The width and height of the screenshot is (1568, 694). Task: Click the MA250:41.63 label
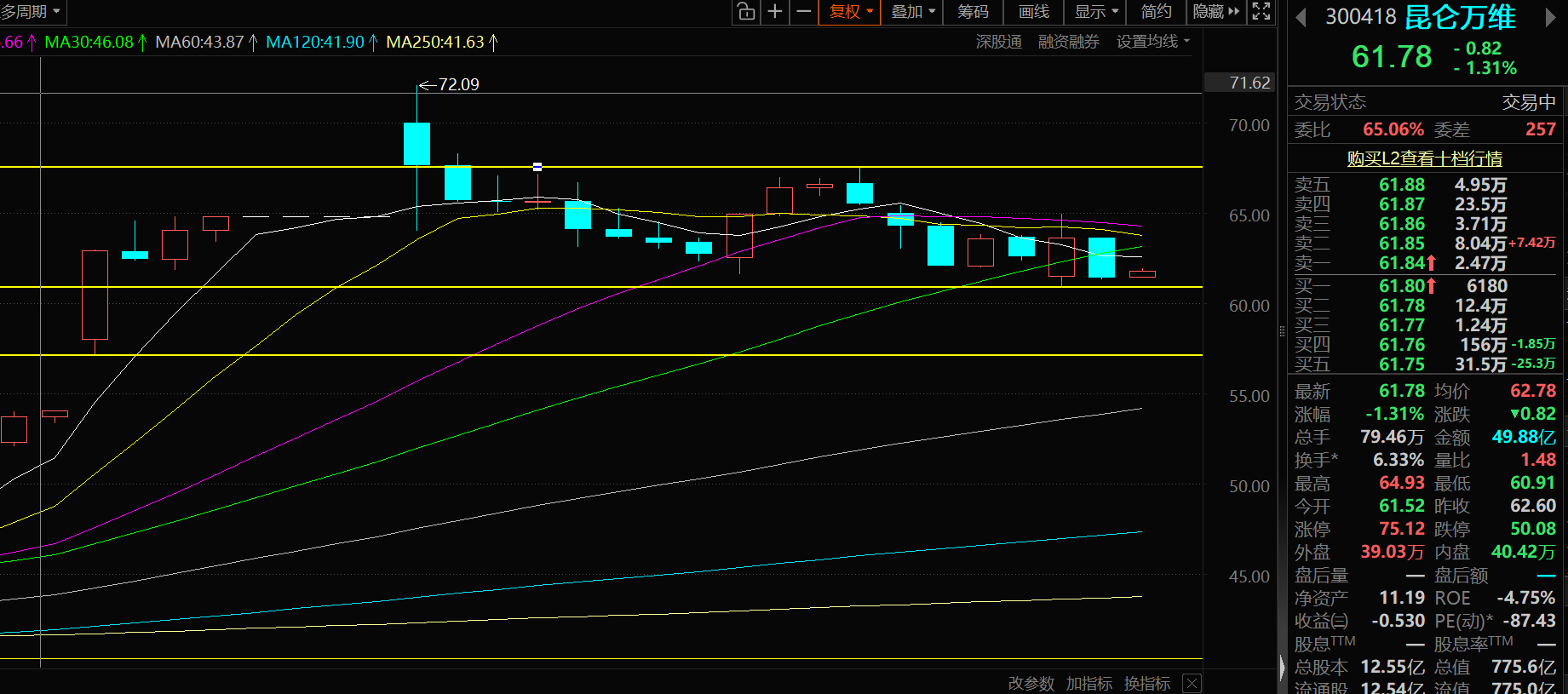(435, 42)
